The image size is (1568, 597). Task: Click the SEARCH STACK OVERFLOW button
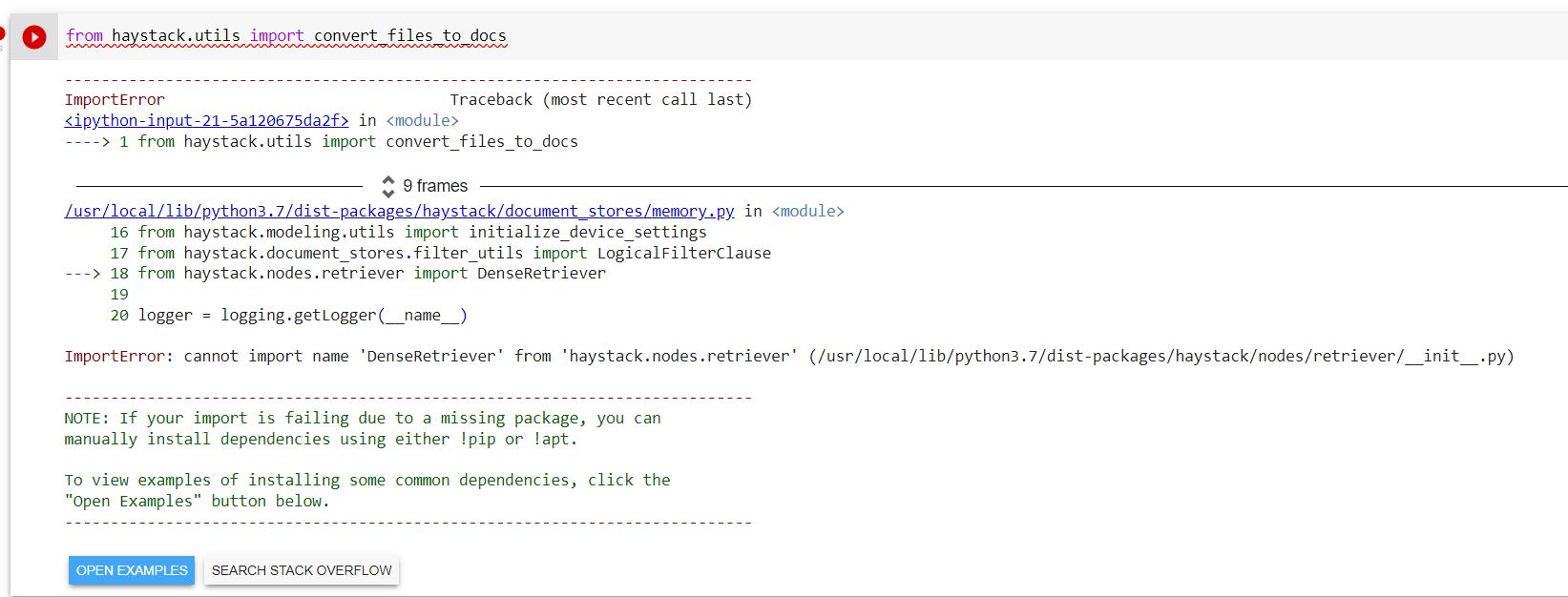(302, 570)
